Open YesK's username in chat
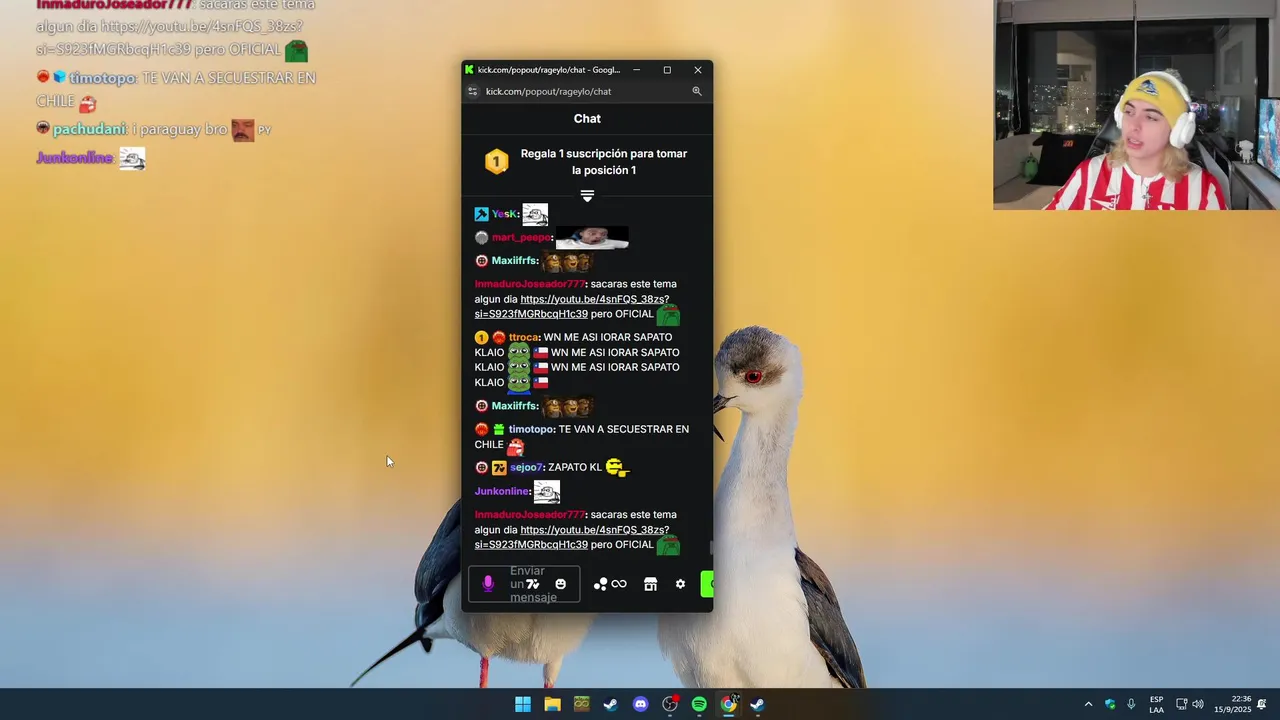The image size is (1280, 720). pos(505,214)
